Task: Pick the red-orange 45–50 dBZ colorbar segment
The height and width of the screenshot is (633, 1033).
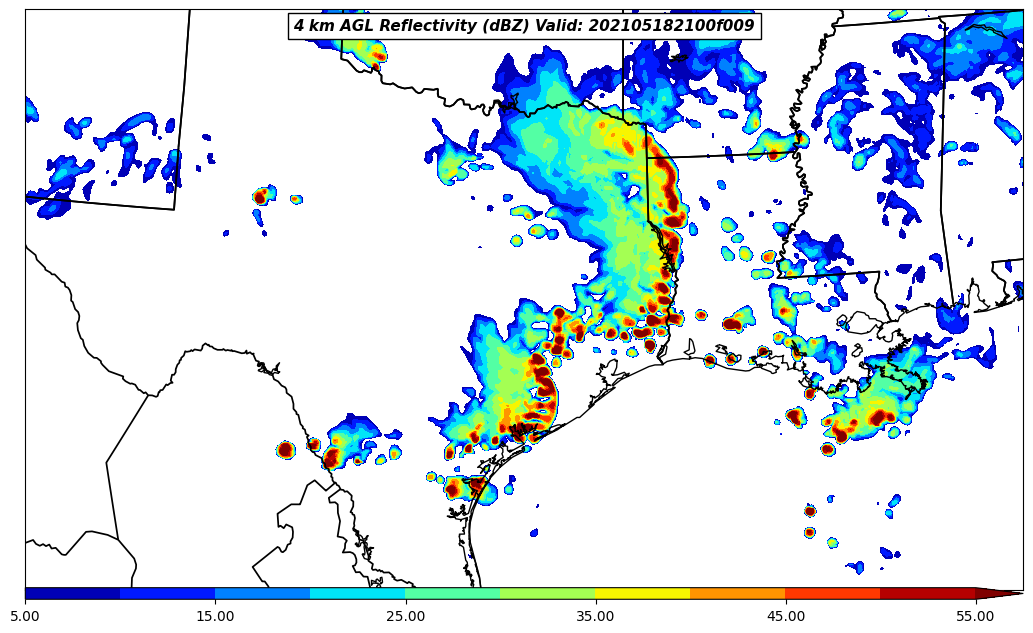Action: pyautogui.click(x=832, y=593)
